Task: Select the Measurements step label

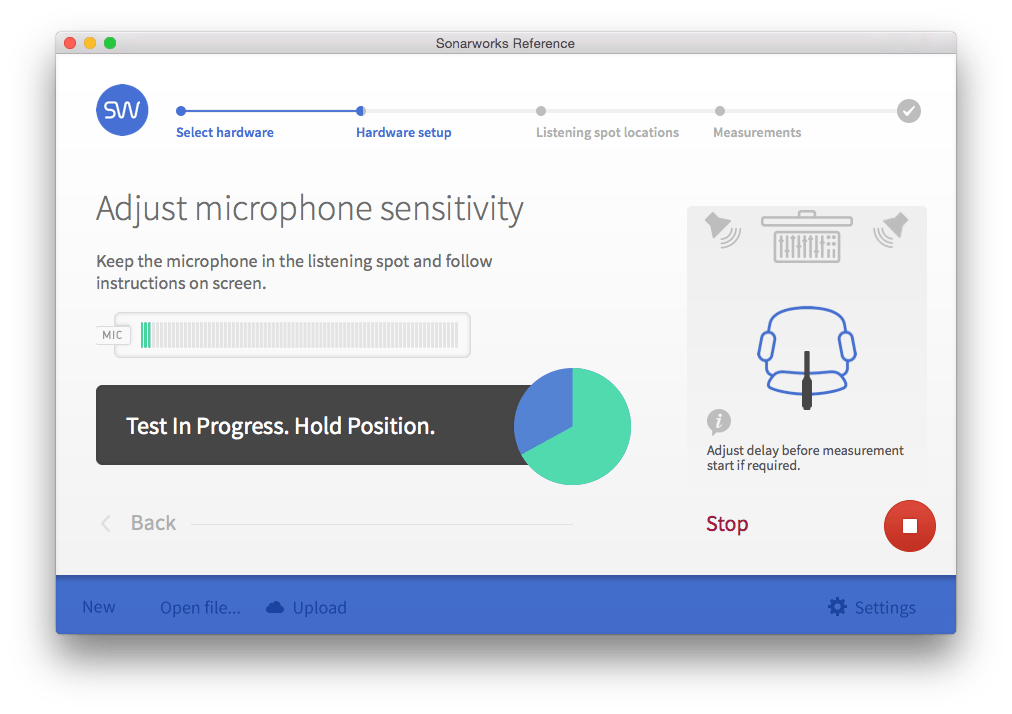Action: (756, 131)
